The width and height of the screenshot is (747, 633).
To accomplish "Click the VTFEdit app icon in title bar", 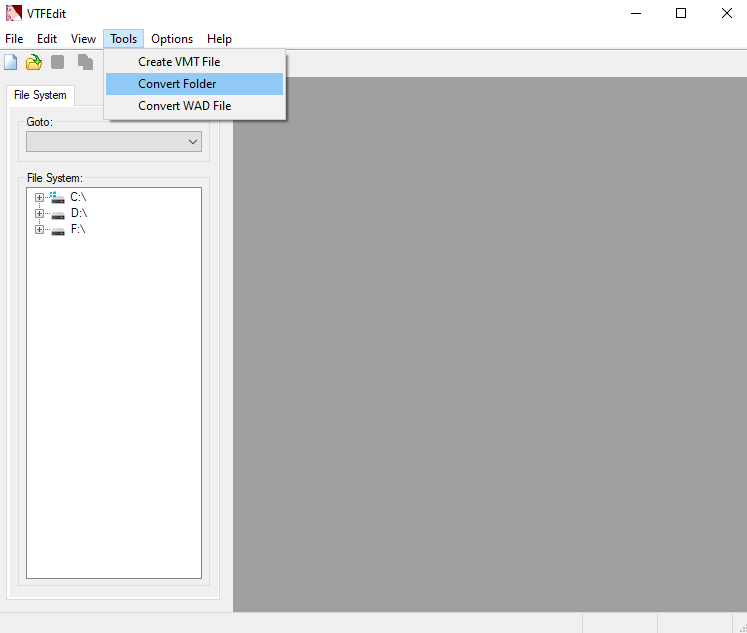I will (x=14, y=13).
